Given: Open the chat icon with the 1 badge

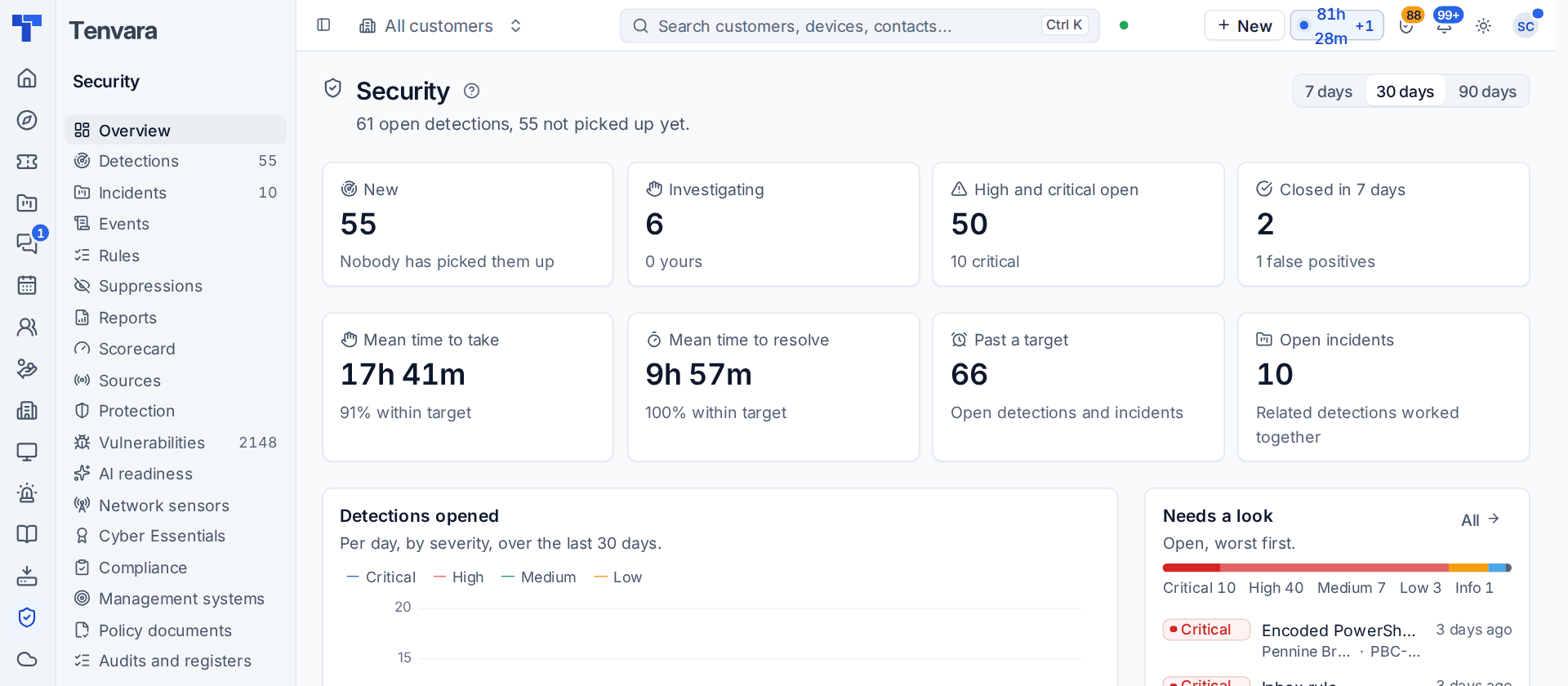Looking at the screenshot, I should tap(27, 243).
